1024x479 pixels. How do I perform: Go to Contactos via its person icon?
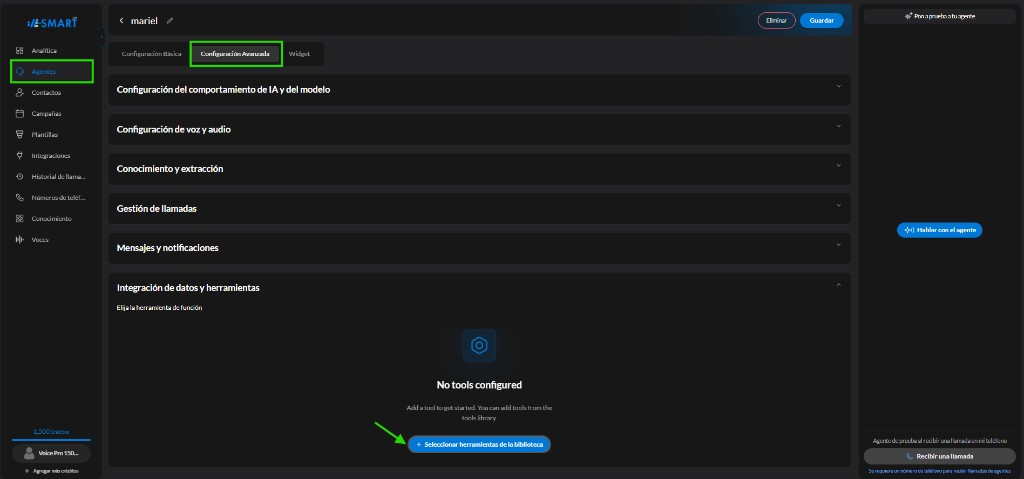pos(20,93)
